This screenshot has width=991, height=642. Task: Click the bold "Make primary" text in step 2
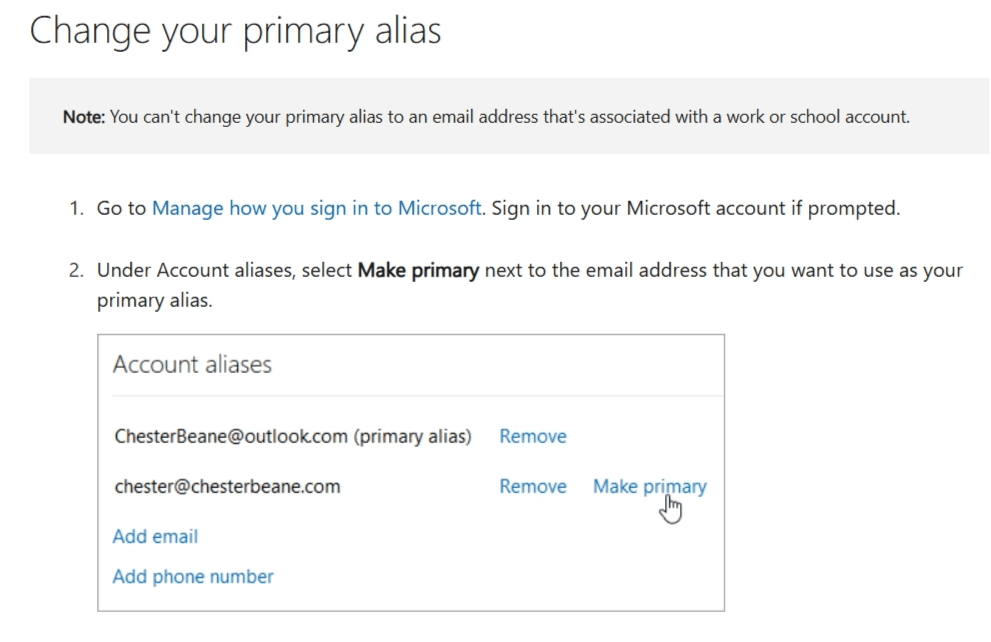(x=418, y=270)
